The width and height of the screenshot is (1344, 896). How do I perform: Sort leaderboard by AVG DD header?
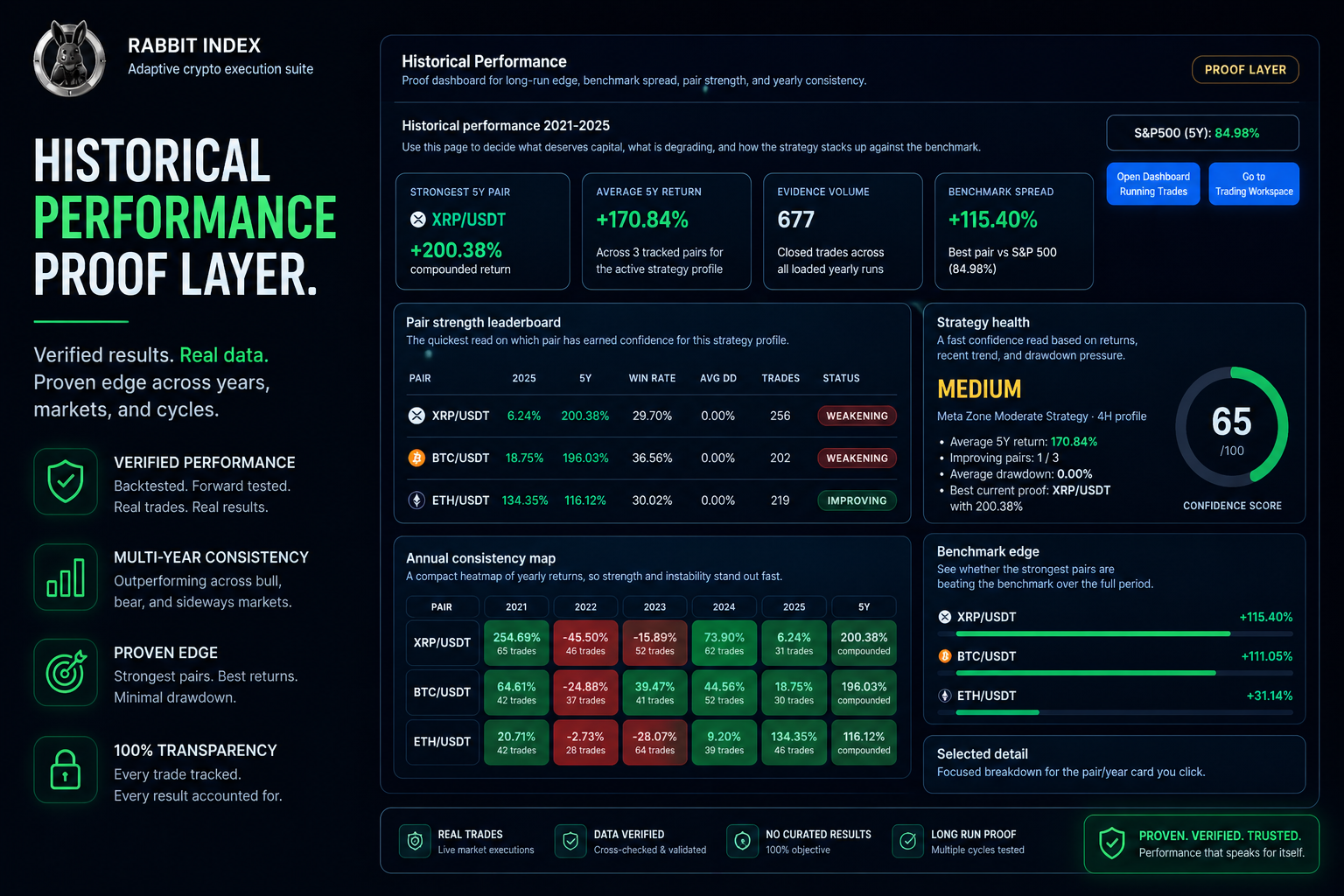tap(718, 378)
